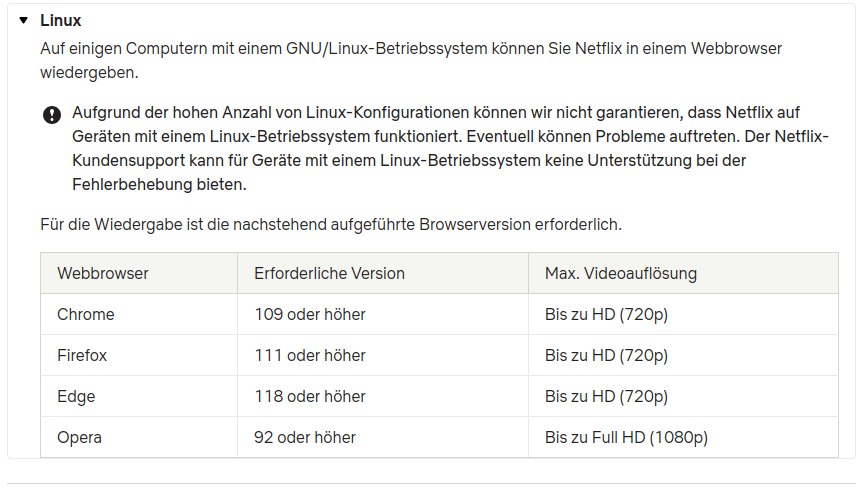Select the Firefox table cell
Viewport: 863px width, 494px height.
(x=139, y=355)
